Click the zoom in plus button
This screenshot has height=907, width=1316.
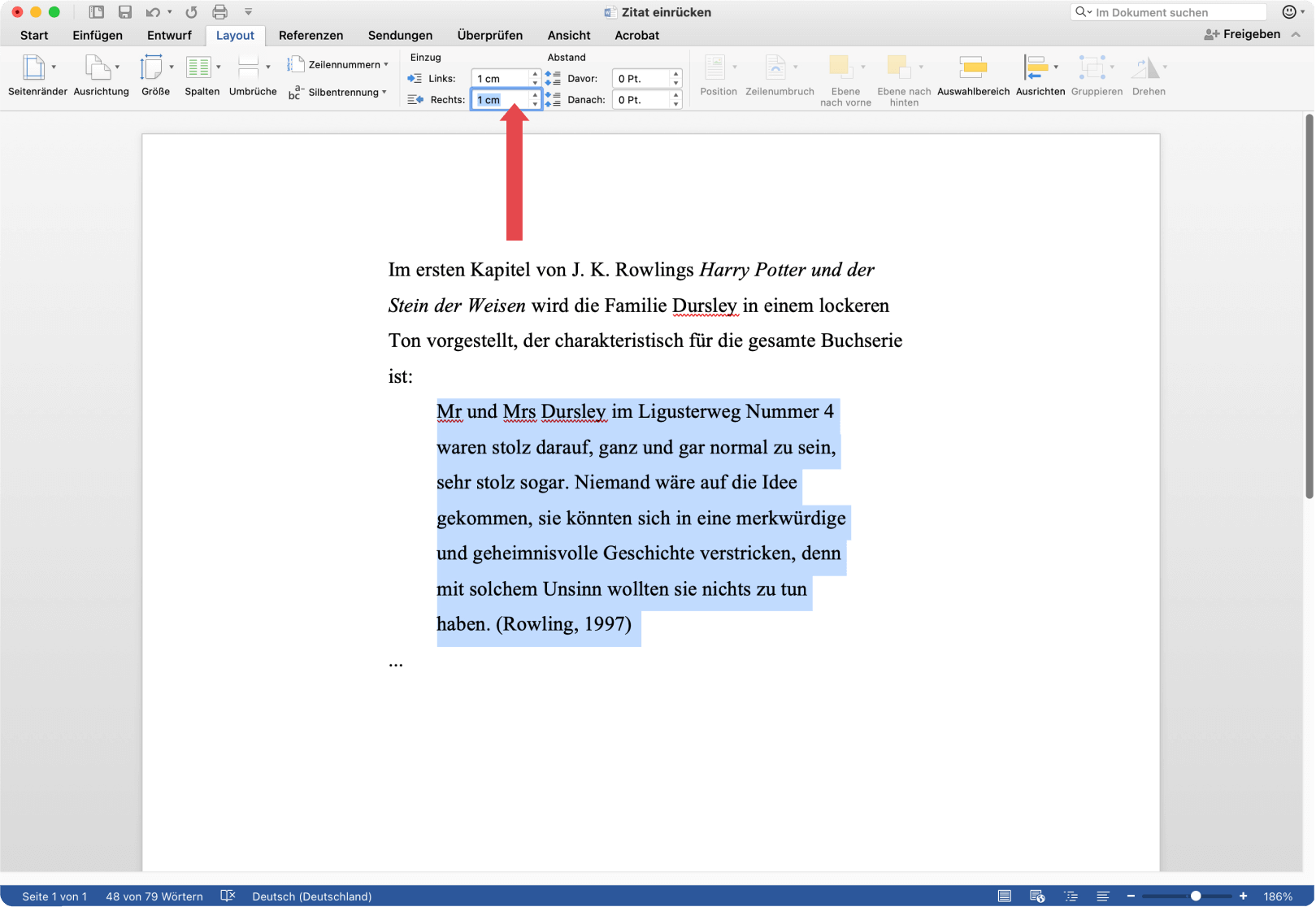[x=1243, y=896]
